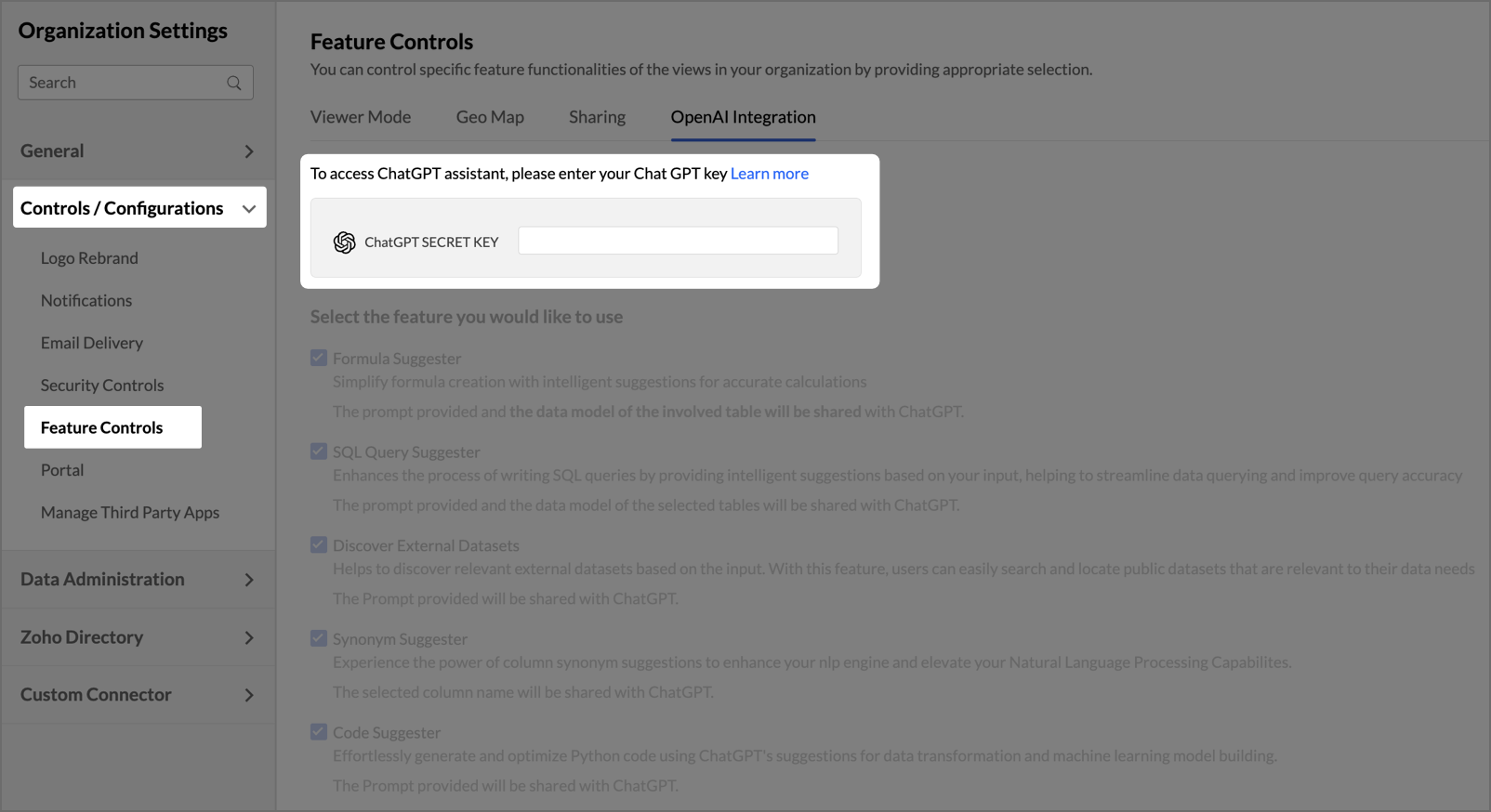Expand the General section chevron
The width and height of the screenshot is (1491, 812).
click(249, 151)
